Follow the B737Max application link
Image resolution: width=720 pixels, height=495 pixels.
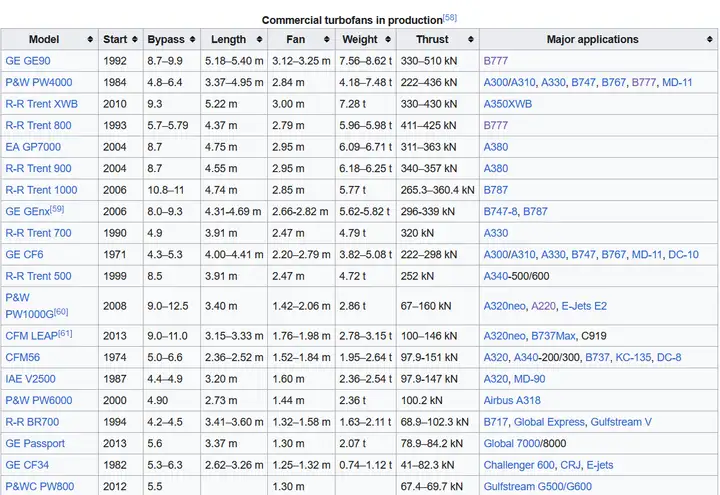553,336
